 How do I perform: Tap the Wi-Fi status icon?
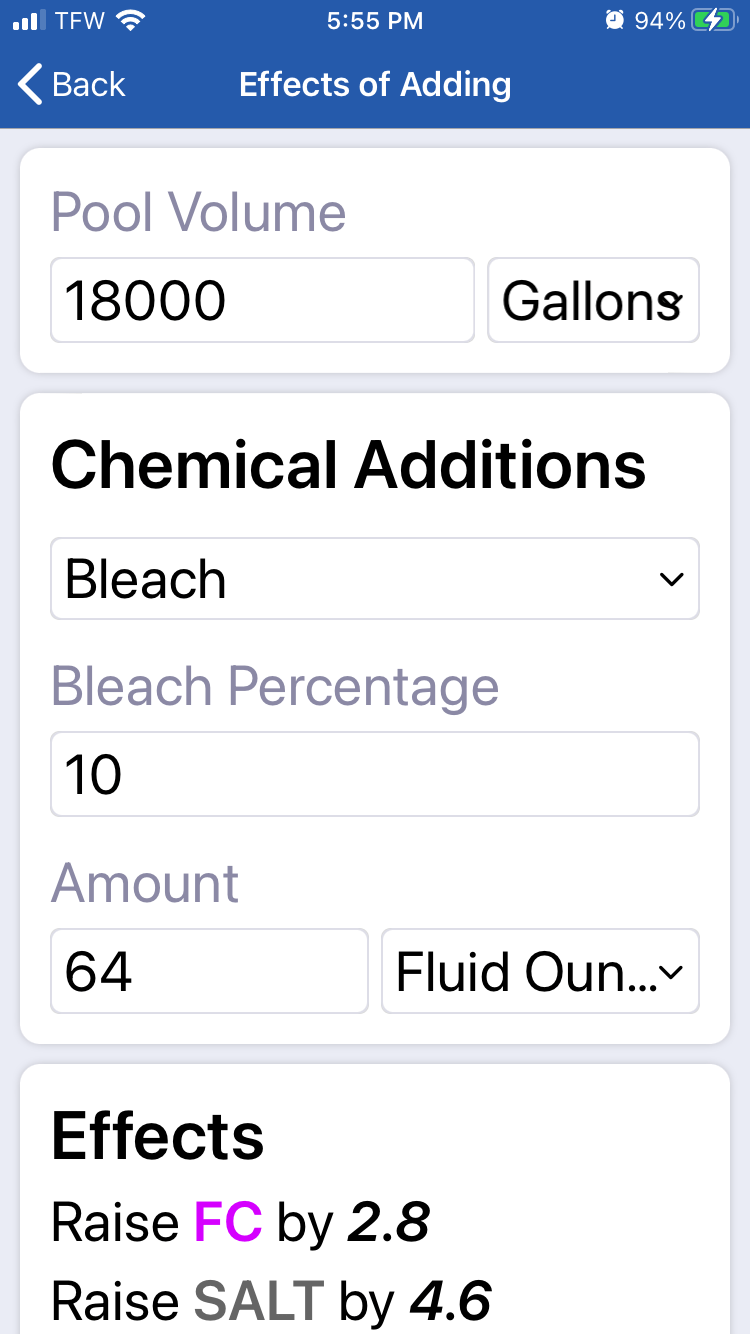[x=130, y=20]
